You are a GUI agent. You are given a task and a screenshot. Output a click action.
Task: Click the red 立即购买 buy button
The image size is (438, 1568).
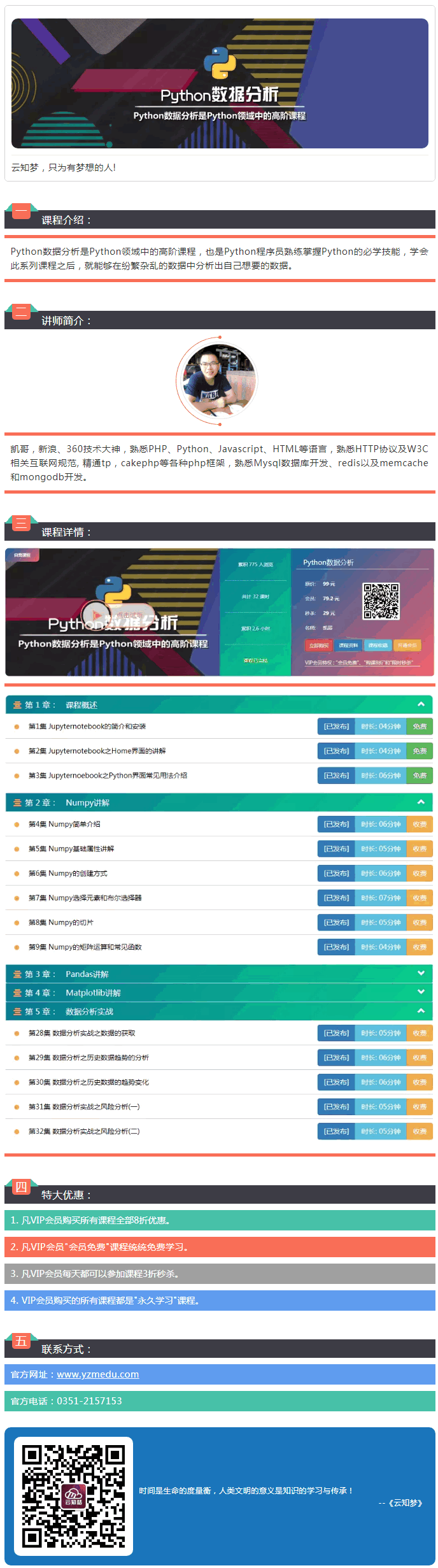[318, 645]
